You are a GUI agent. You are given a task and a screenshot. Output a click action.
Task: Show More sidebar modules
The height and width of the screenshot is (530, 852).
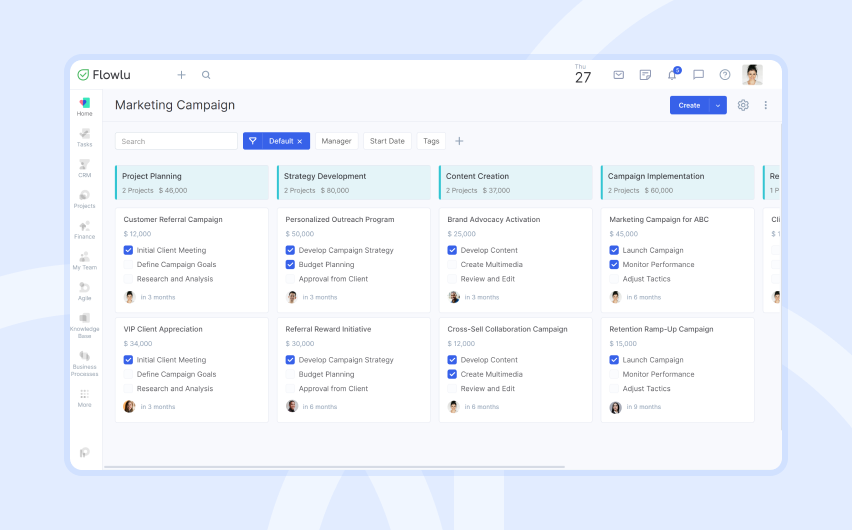84,398
